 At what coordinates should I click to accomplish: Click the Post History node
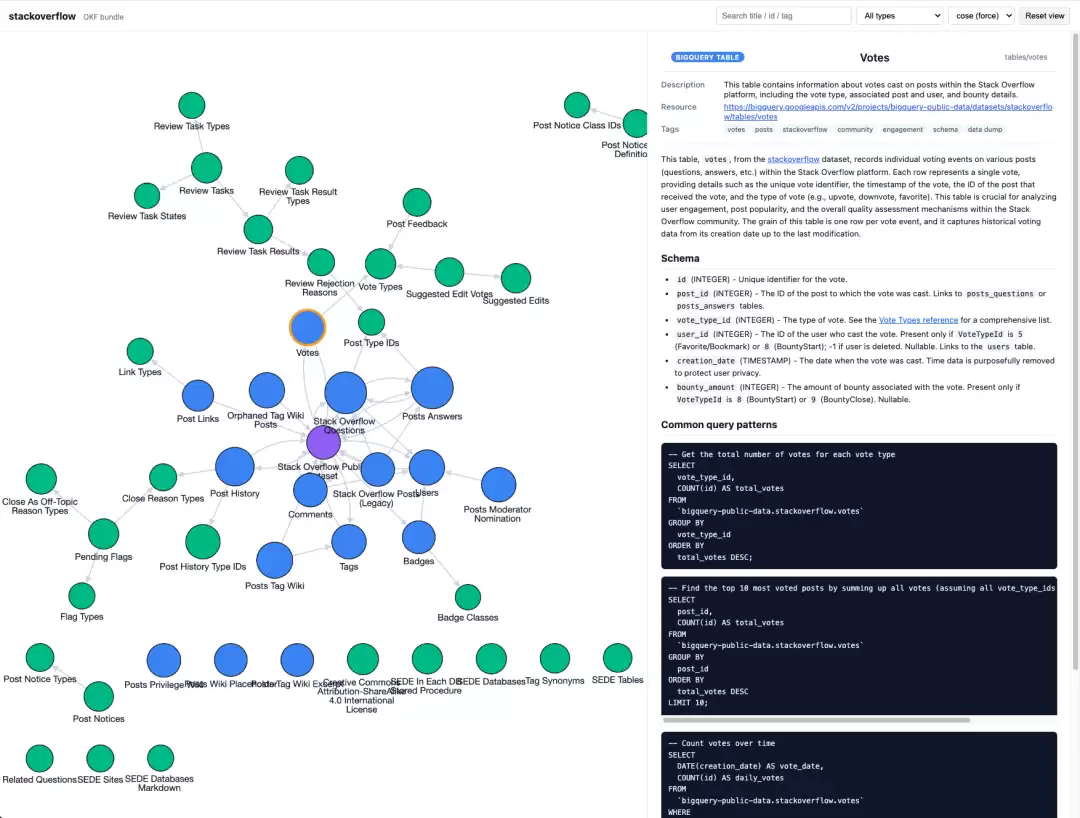coord(235,467)
